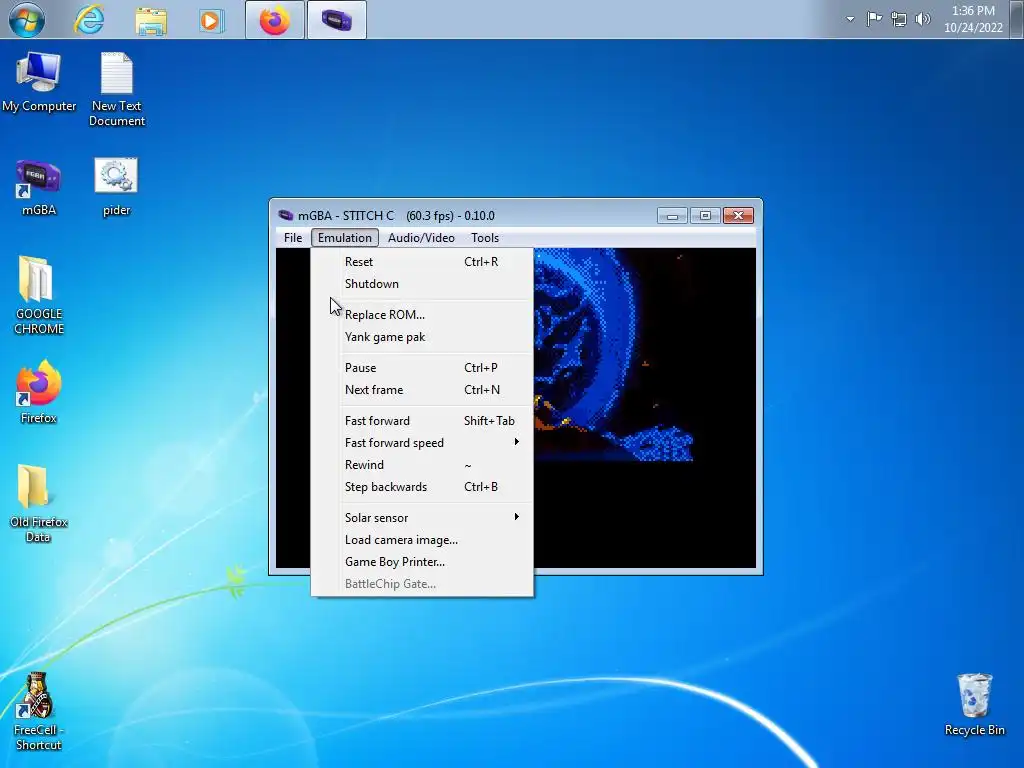Open Windows Explorer from the taskbar
The width and height of the screenshot is (1024, 768).
click(x=151, y=20)
